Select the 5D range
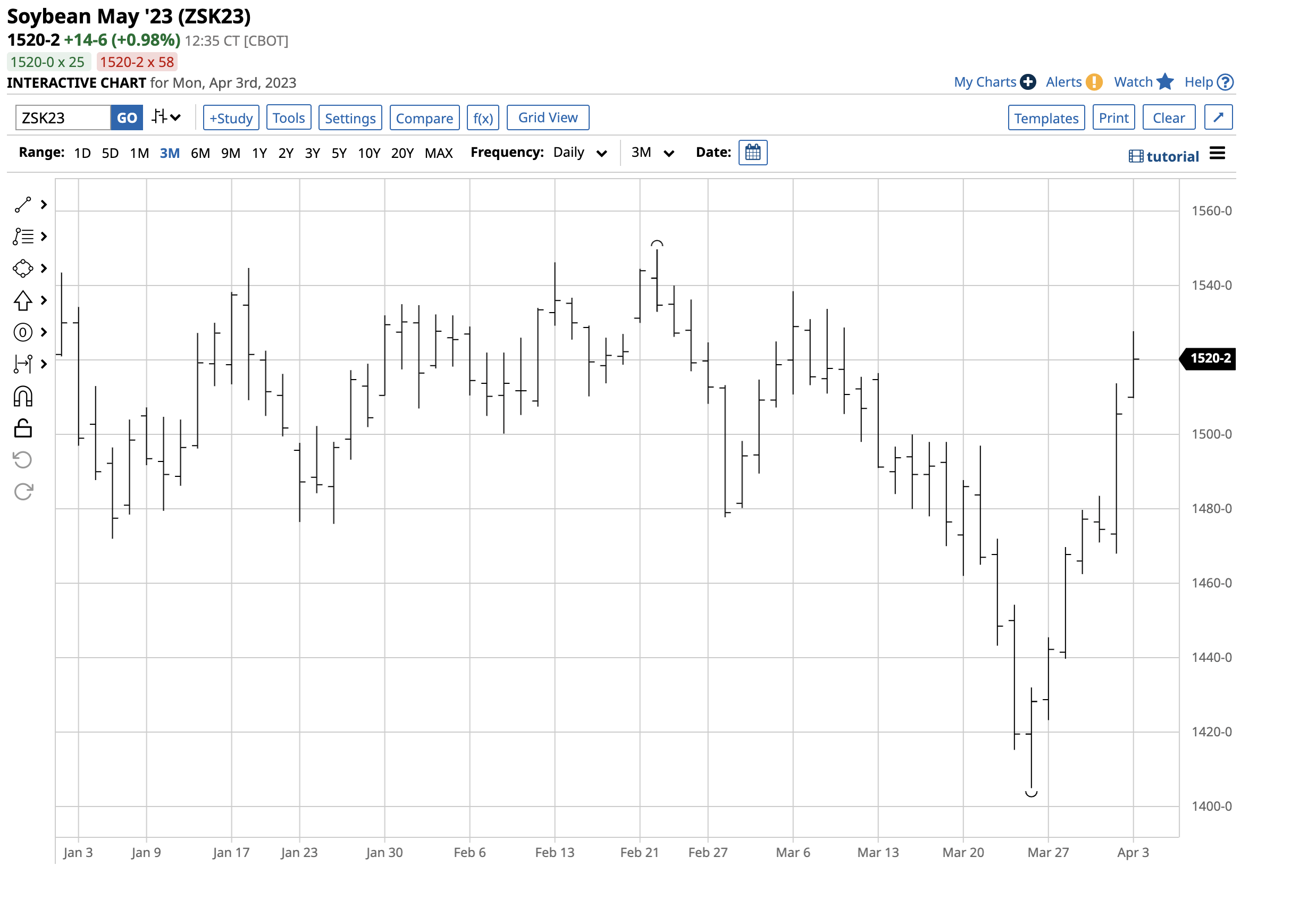The image size is (1291, 924). coord(110,153)
